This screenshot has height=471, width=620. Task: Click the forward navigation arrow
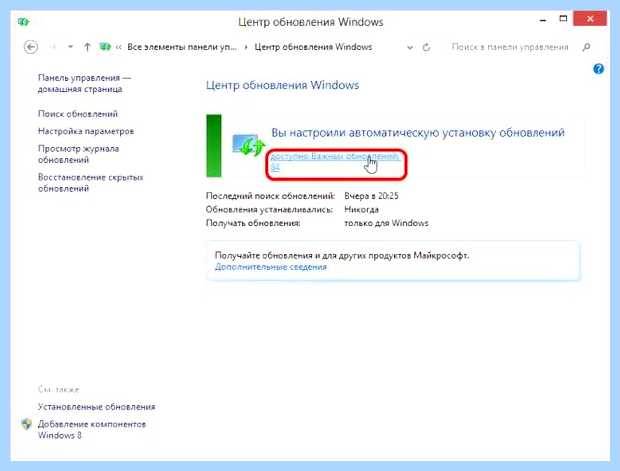pyautogui.click(x=53, y=47)
